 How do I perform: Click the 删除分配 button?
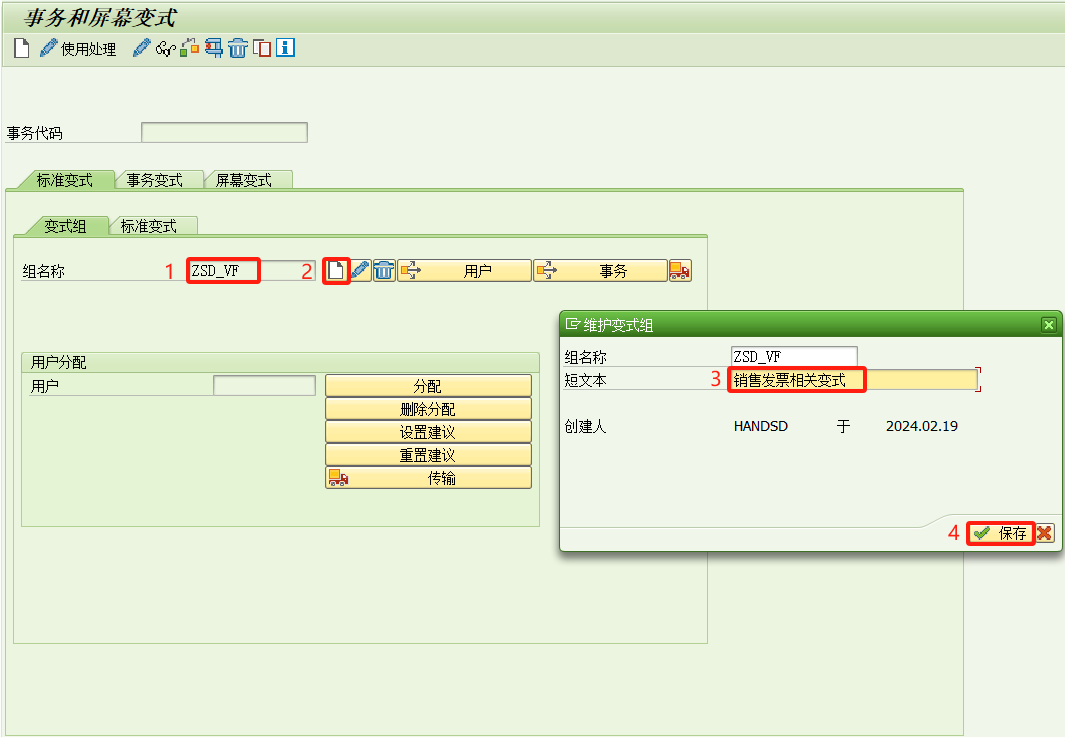point(428,409)
